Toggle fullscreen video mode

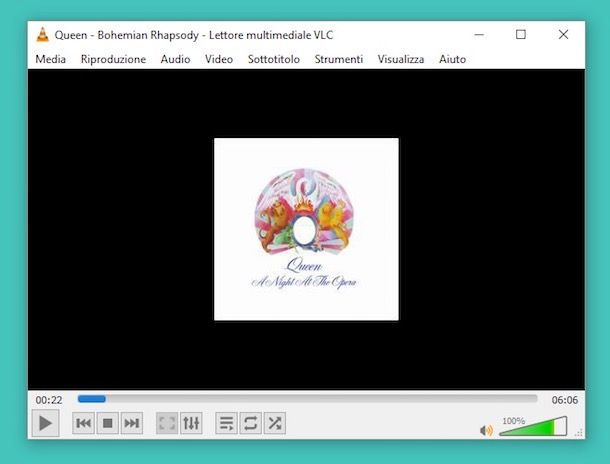click(x=167, y=423)
